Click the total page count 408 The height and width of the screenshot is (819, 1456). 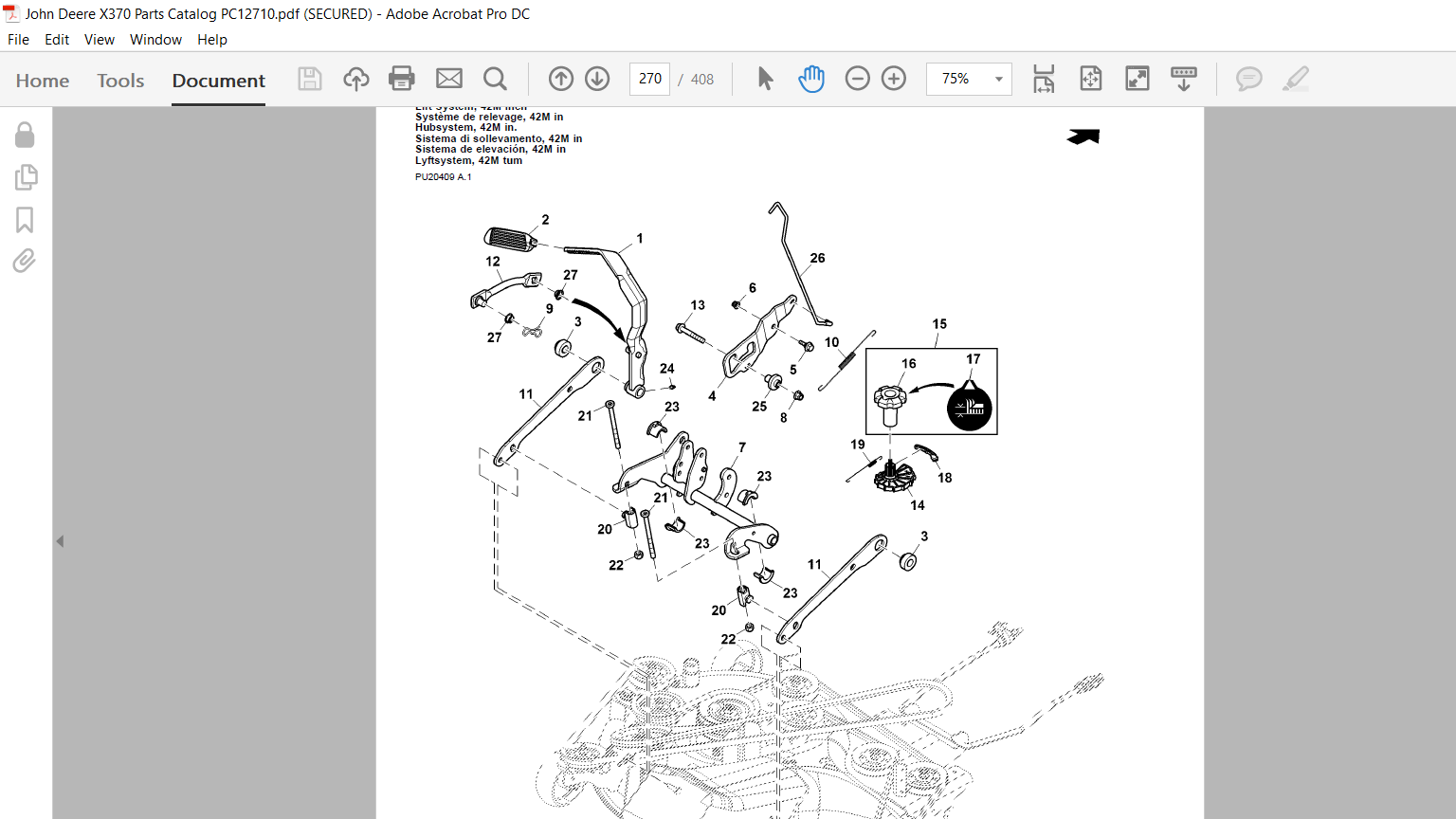coord(702,80)
